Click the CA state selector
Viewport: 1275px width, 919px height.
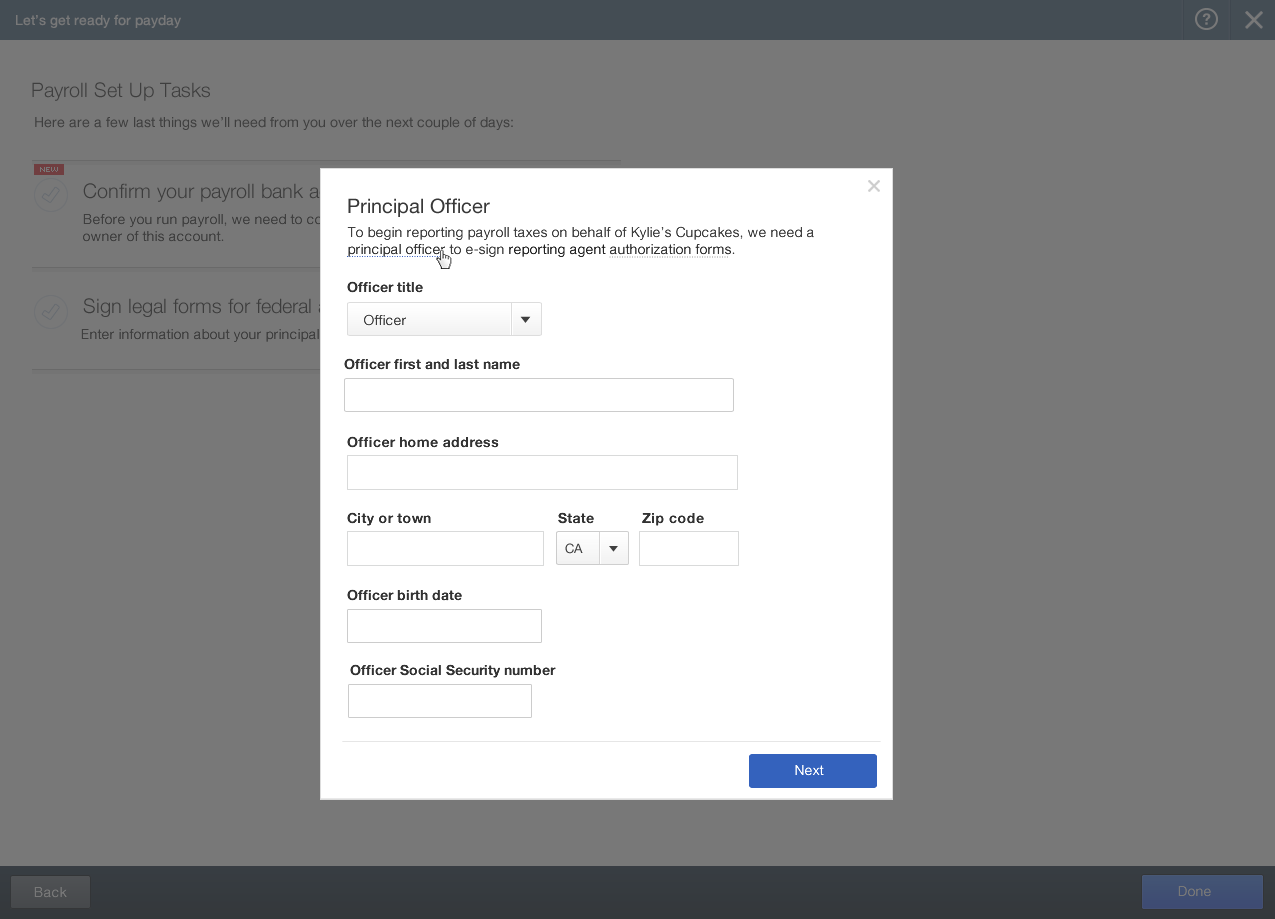(x=592, y=548)
